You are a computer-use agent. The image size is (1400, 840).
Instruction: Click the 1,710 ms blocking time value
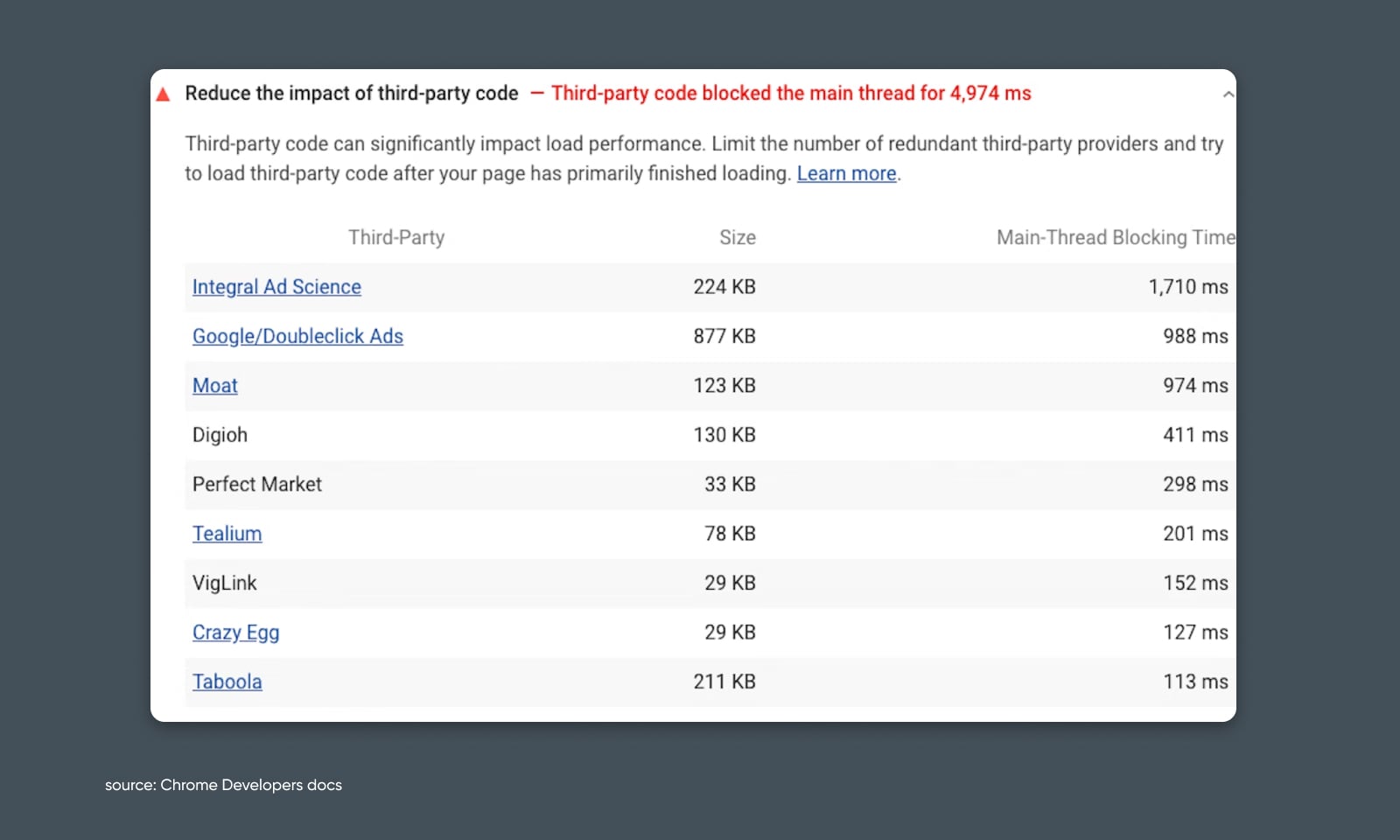coord(1187,287)
